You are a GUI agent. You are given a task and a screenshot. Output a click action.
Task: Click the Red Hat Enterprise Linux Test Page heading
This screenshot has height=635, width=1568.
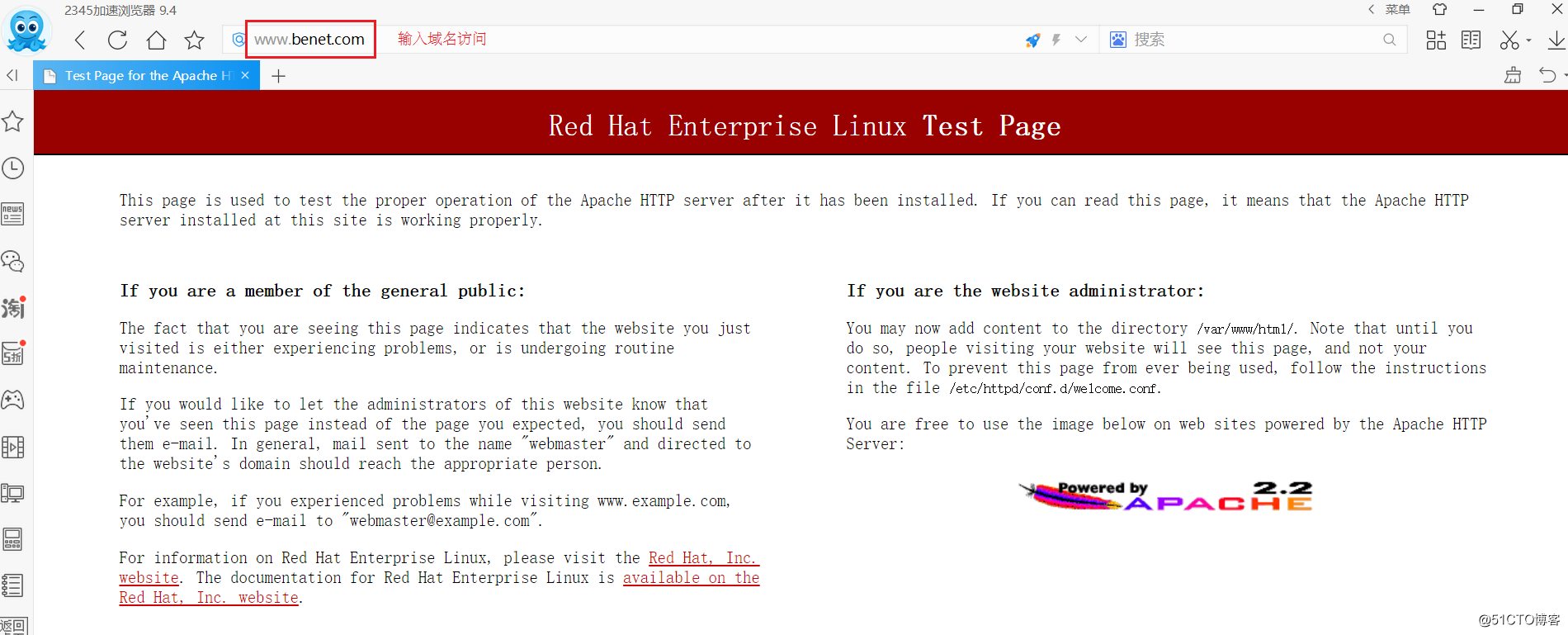coord(805,126)
